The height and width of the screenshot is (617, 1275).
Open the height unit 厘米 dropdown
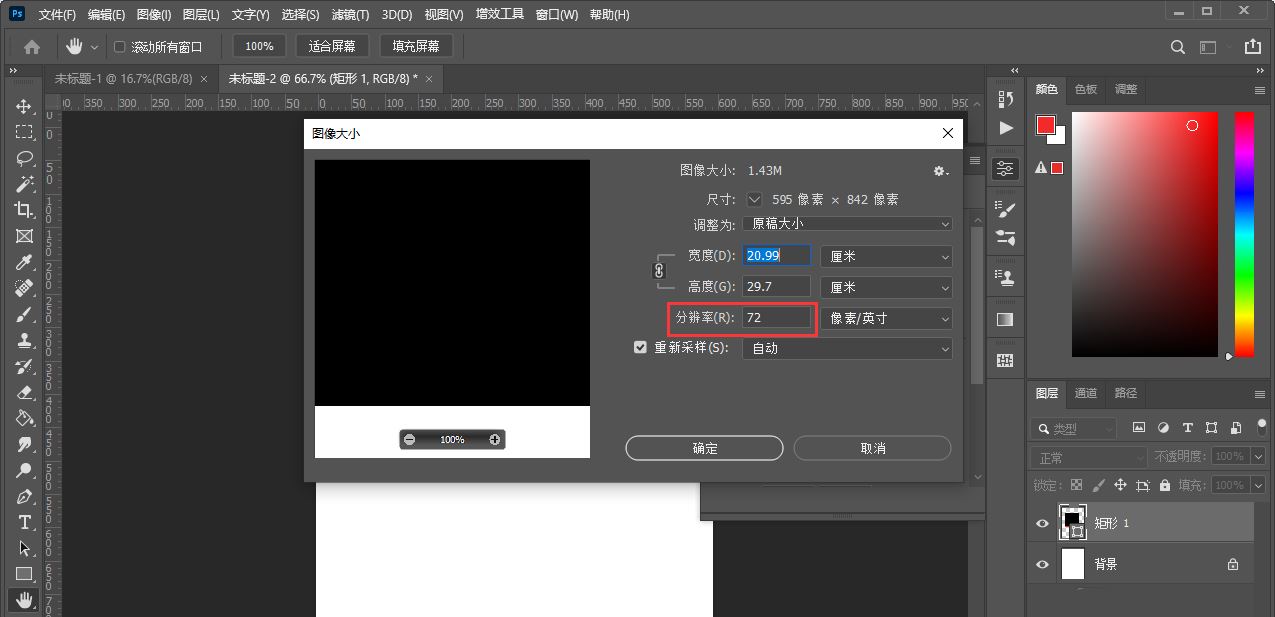click(886, 287)
